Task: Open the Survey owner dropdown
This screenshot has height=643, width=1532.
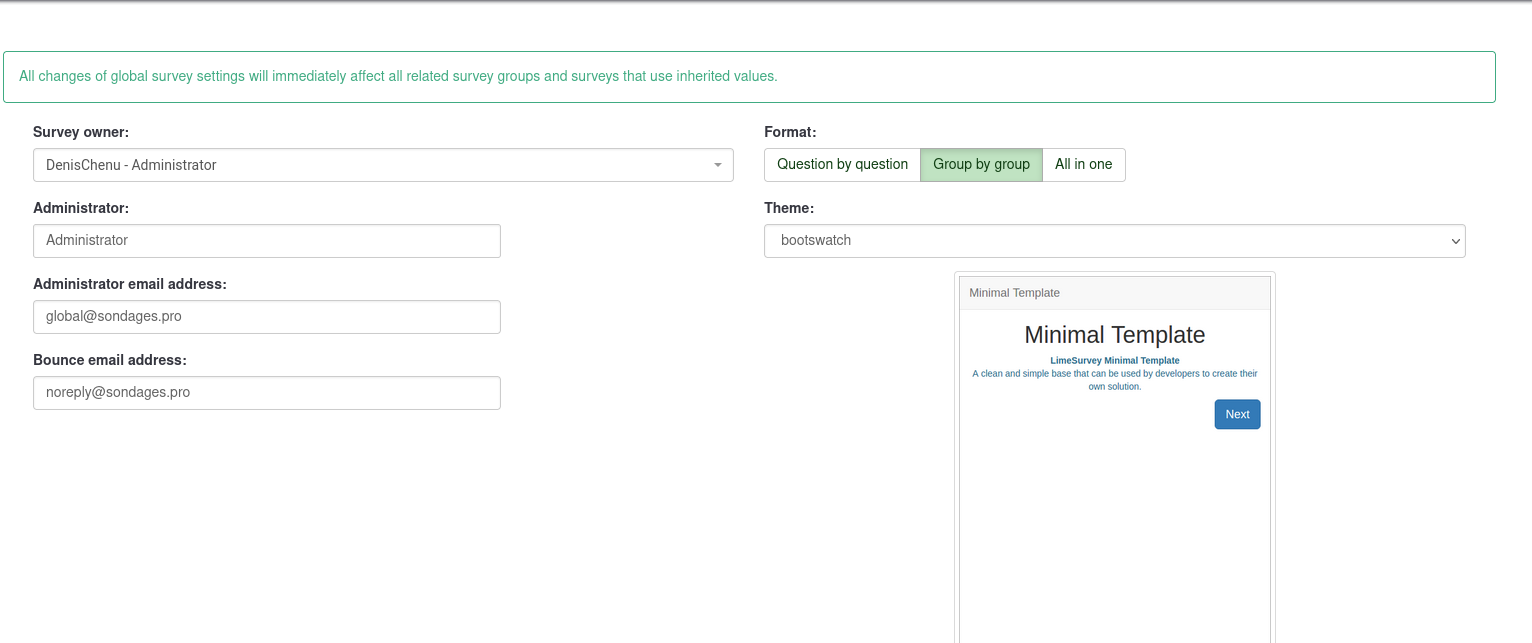Action: pyautogui.click(x=382, y=165)
